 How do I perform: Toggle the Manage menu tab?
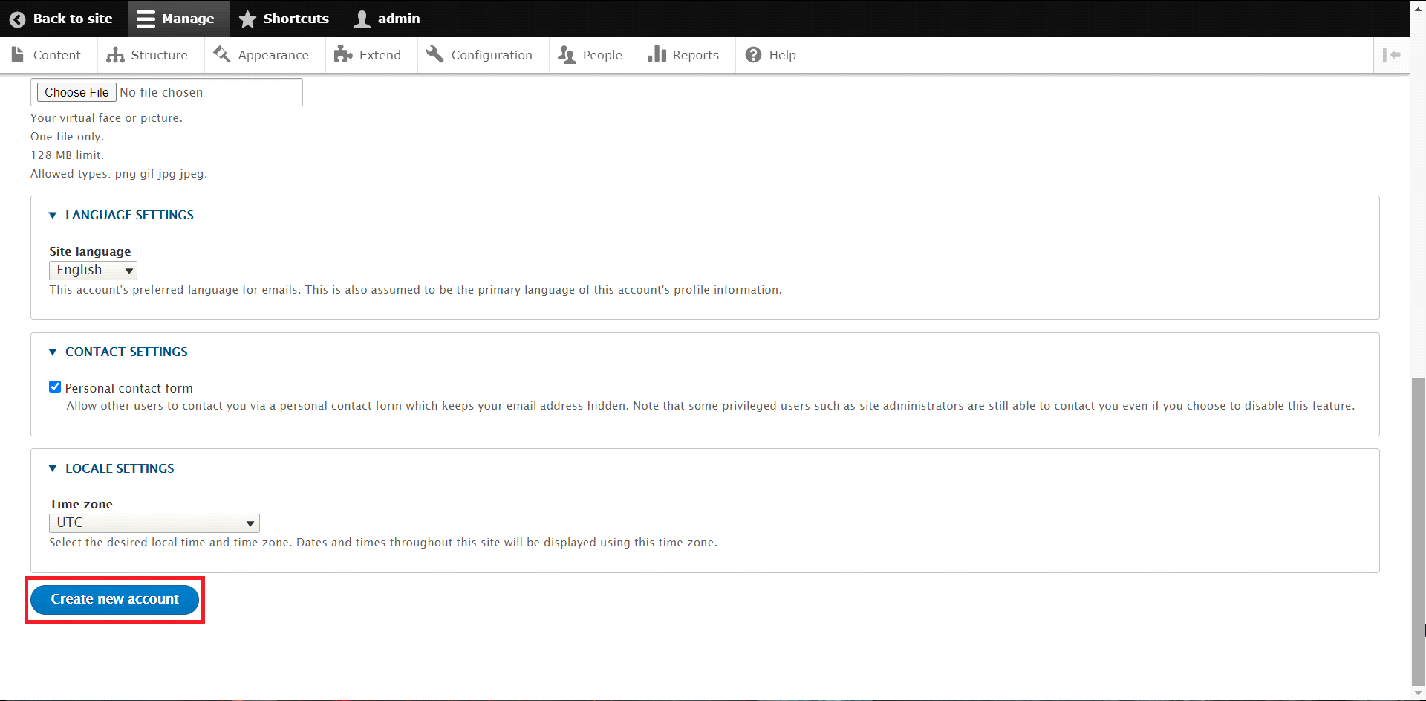[x=175, y=18]
